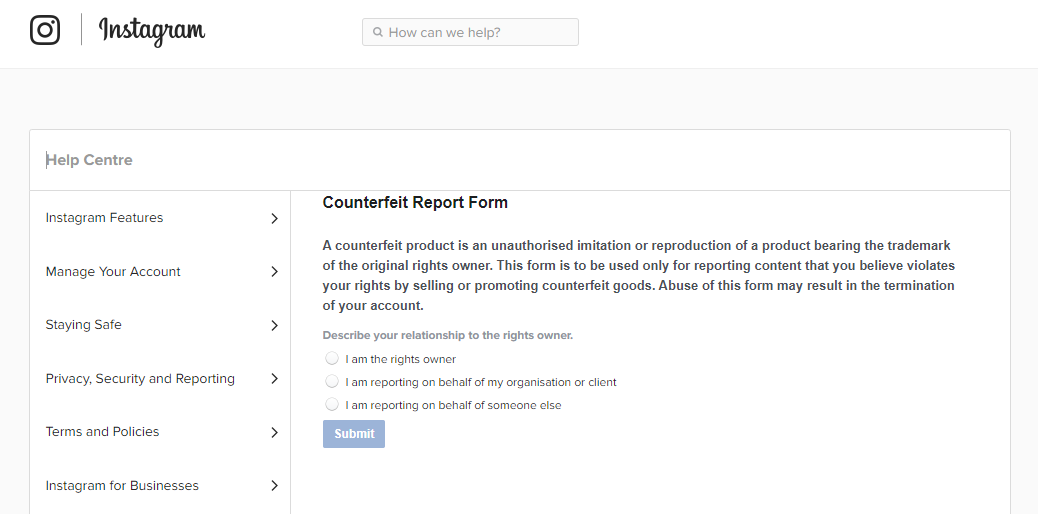Click the search magnifier icon
Viewport: 1038px width, 514px height.
coord(378,32)
